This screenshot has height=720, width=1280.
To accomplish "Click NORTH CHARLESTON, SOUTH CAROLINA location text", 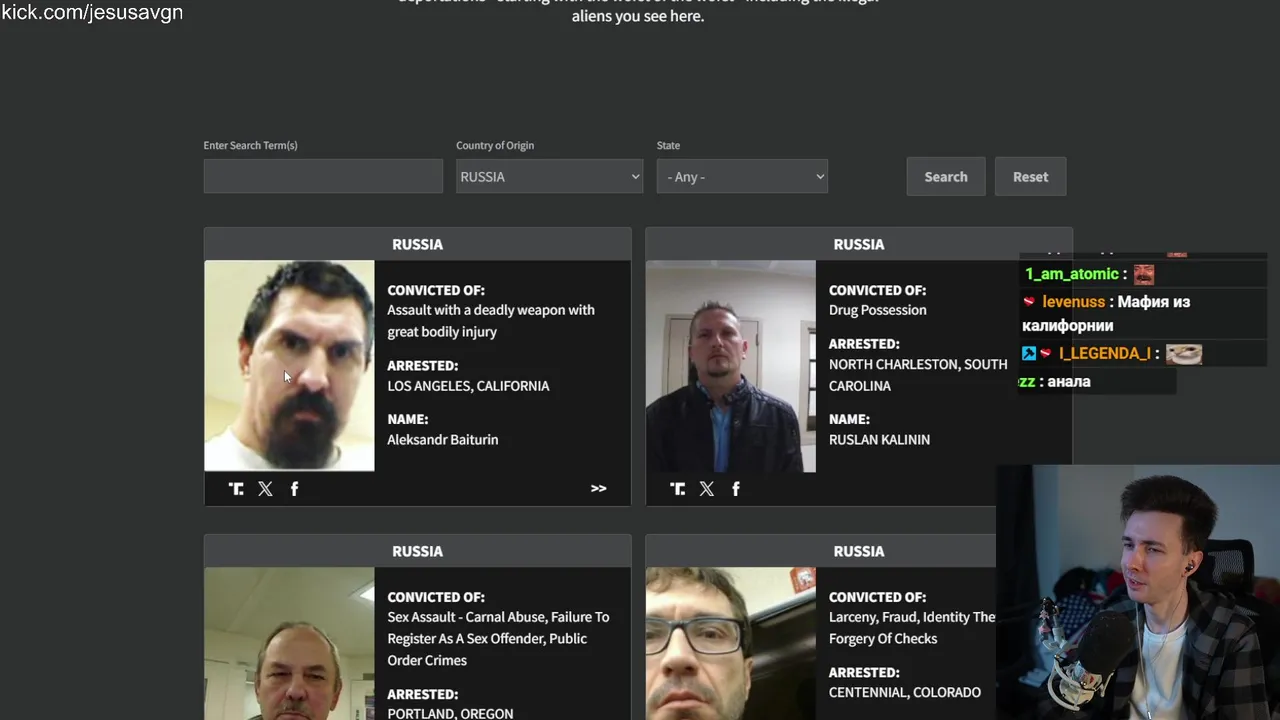I will (x=918, y=375).
